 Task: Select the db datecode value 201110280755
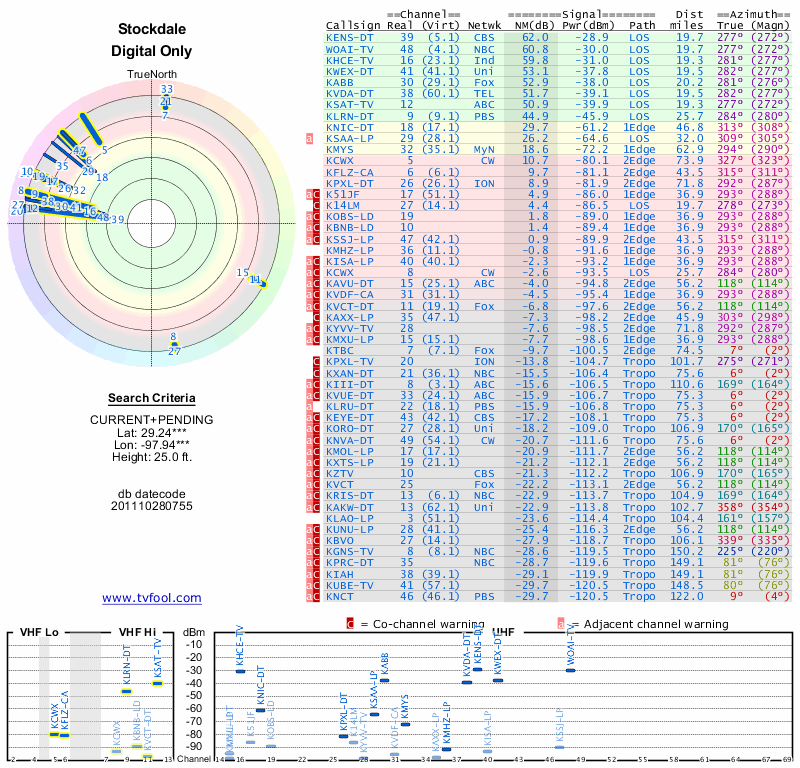pyautogui.click(x=152, y=506)
